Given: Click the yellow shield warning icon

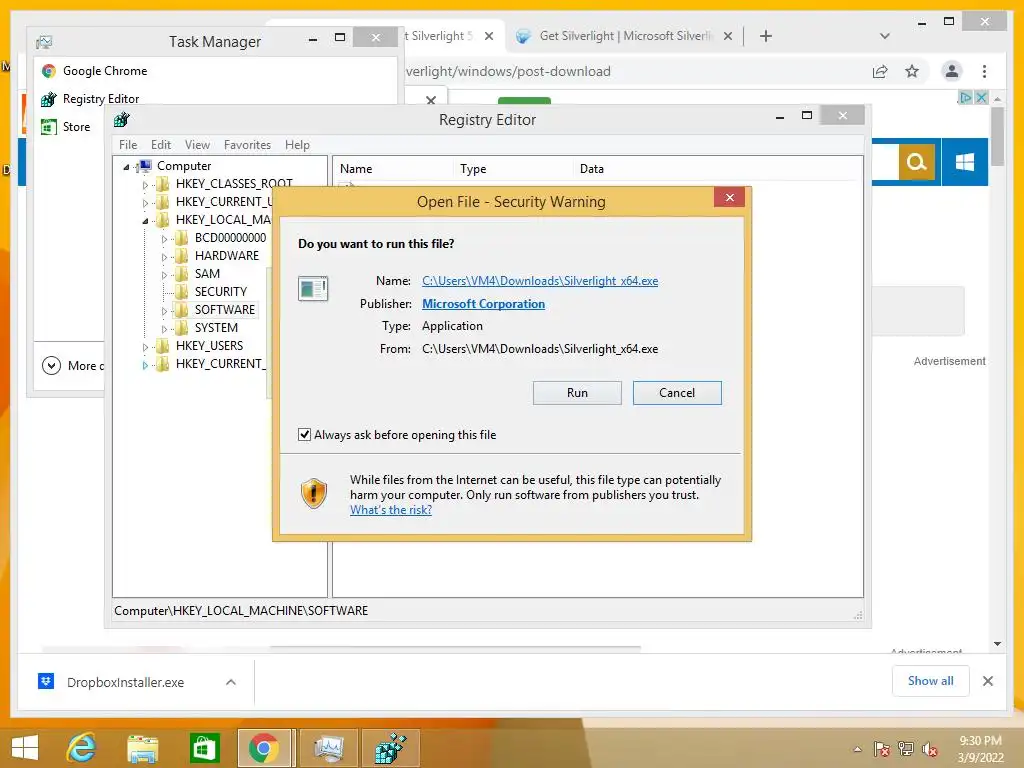Looking at the screenshot, I should (313, 493).
